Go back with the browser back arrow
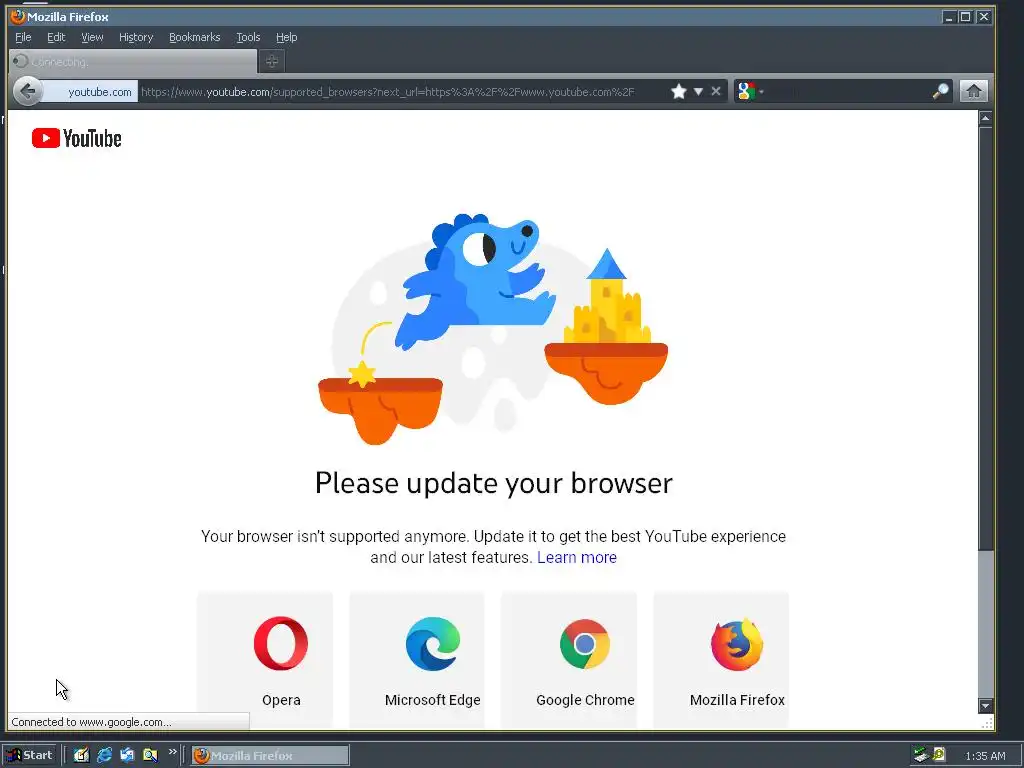This screenshot has height=768, width=1024. pyautogui.click(x=28, y=91)
